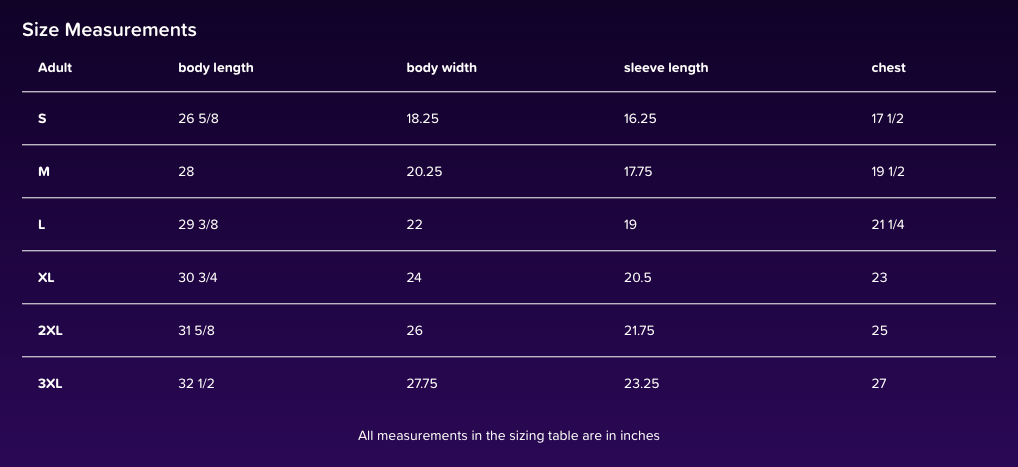This screenshot has height=467, width=1018.
Task: Select the Adult column header
Action: click(x=55, y=68)
